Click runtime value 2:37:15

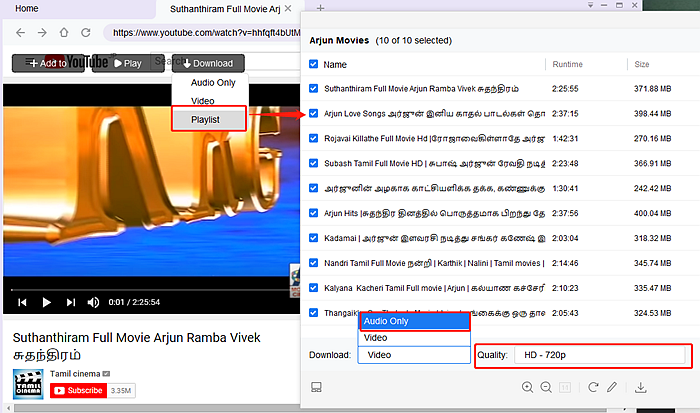pyautogui.click(x=565, y=113)
